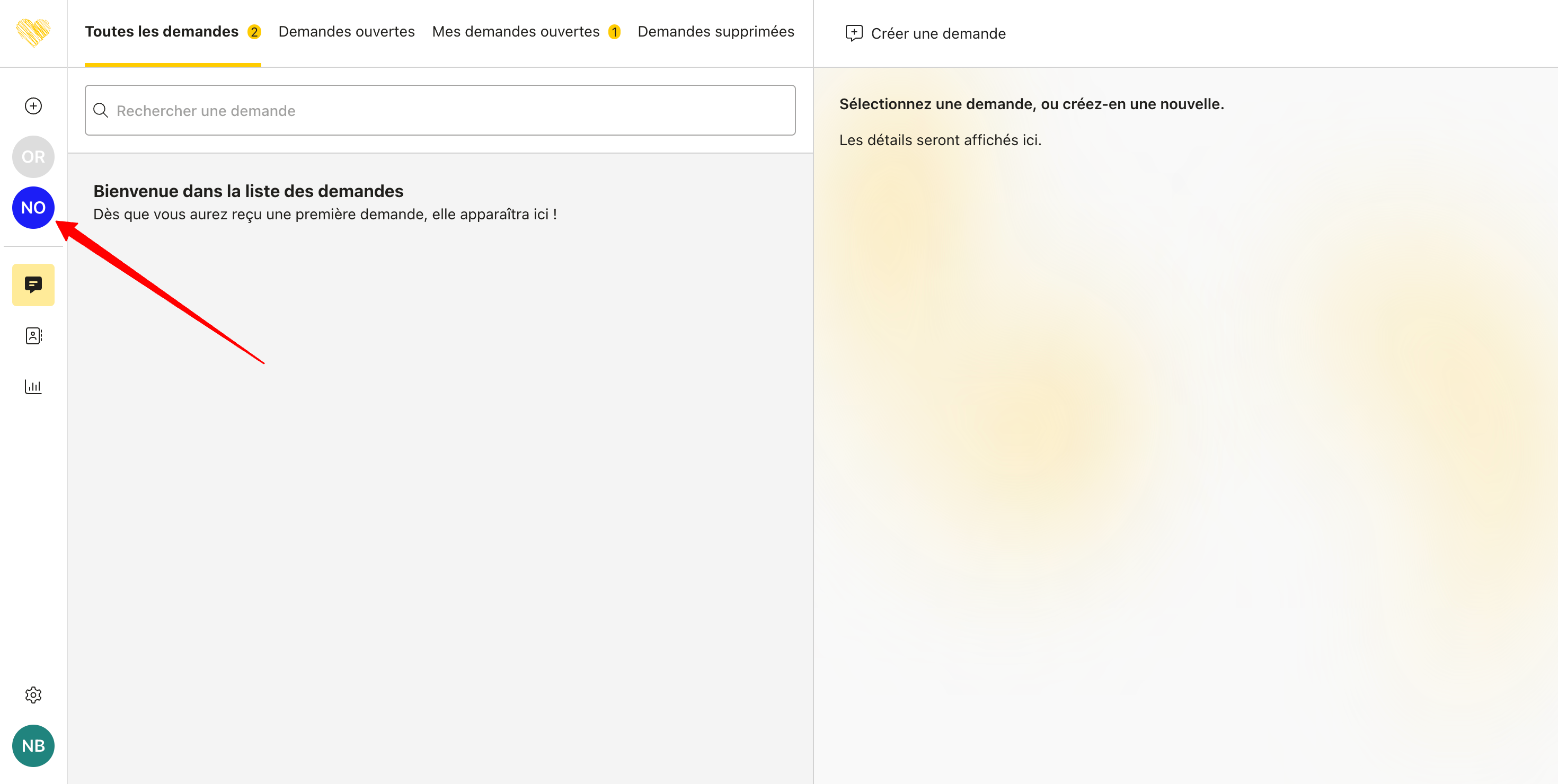
Task: Switch to Demandes supprimées tab
Action: coord(715,31)
